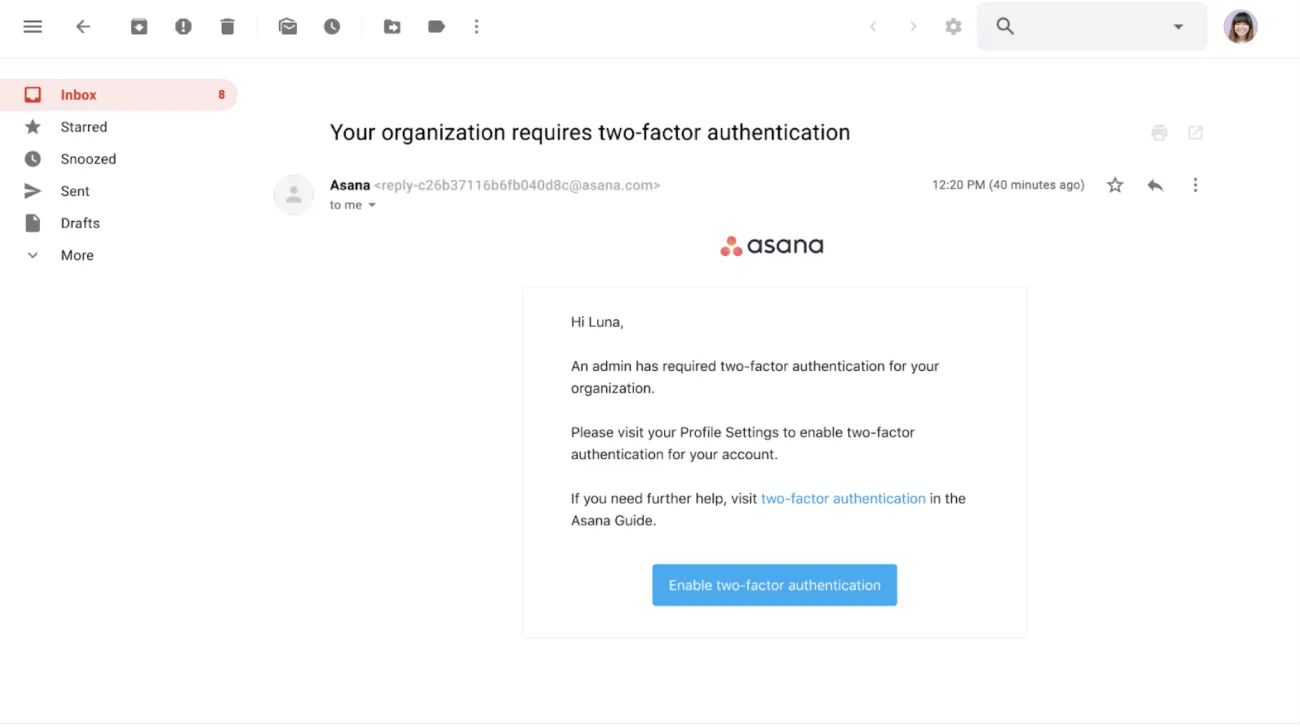The image size is (1300, 728).
Task: Click Enable two-factor authentication button
Action: point(774,584)
